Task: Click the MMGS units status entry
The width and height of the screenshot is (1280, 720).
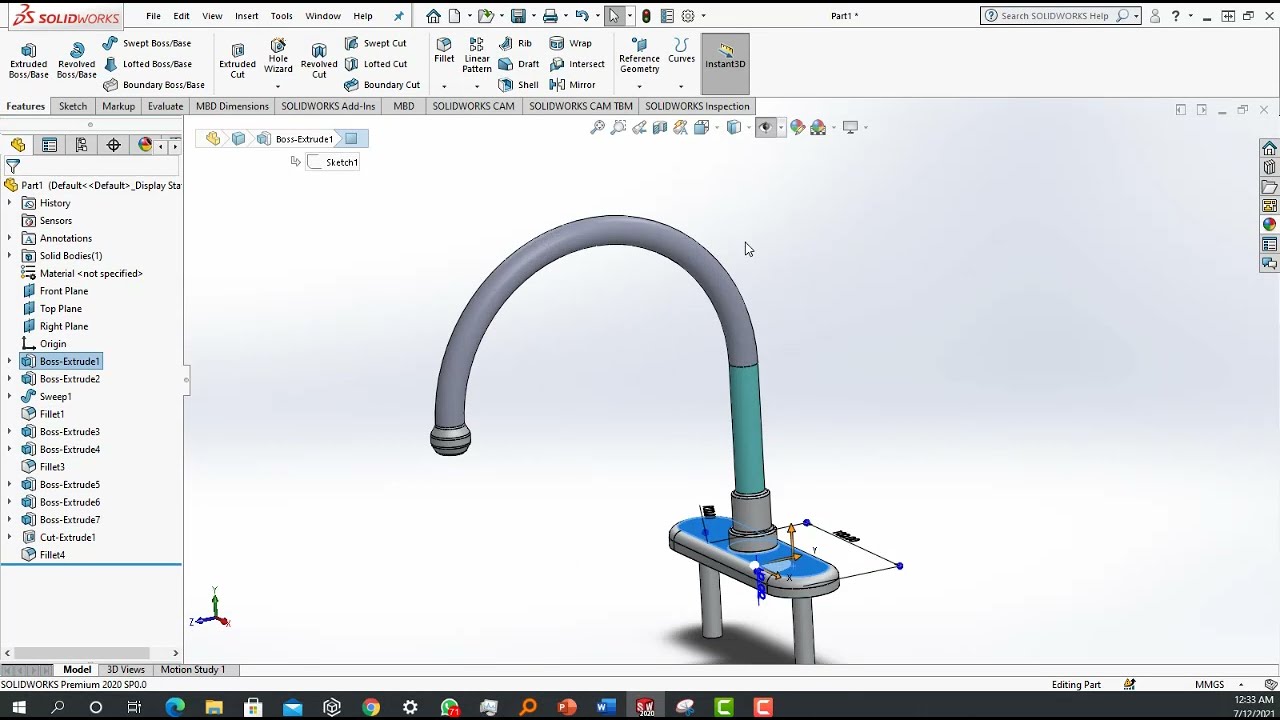Action: tap(1209, 685)
